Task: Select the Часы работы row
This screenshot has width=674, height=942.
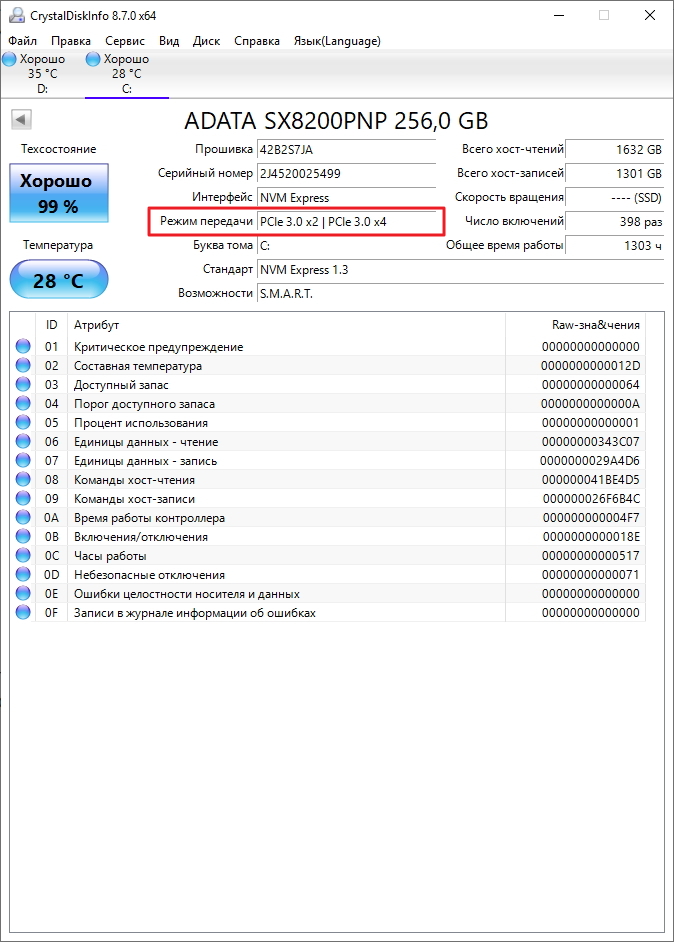Action: click(x=328, y=556)
